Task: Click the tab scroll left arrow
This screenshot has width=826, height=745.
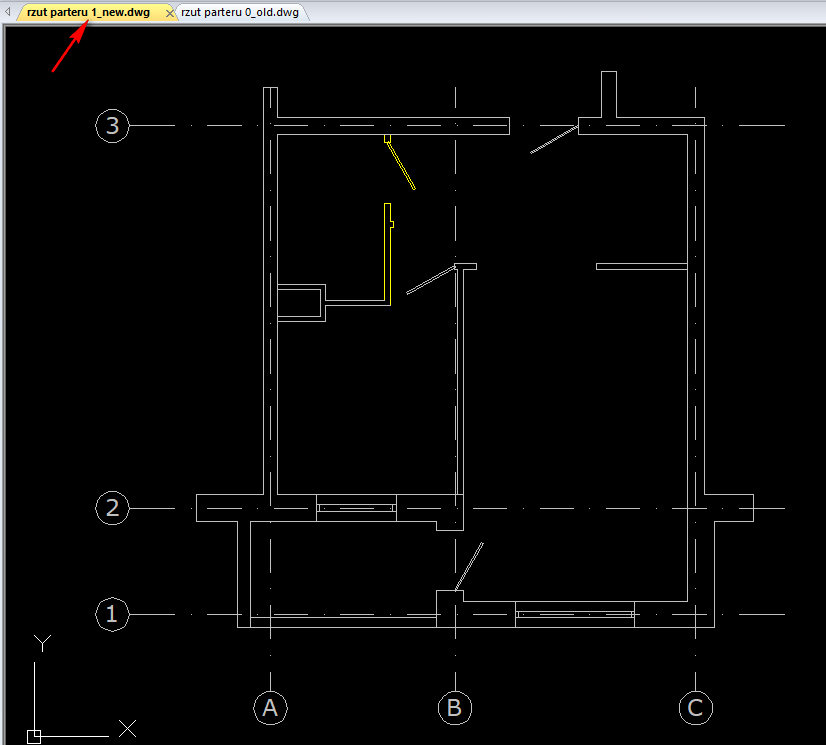Action: [x=9, y=12]
